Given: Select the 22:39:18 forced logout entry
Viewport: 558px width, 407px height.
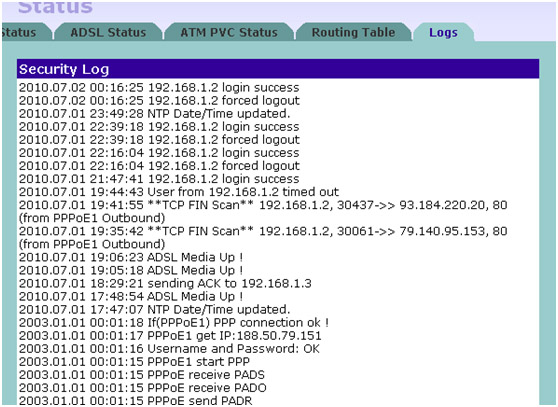Looking at the screenshot, I should 159,140.
